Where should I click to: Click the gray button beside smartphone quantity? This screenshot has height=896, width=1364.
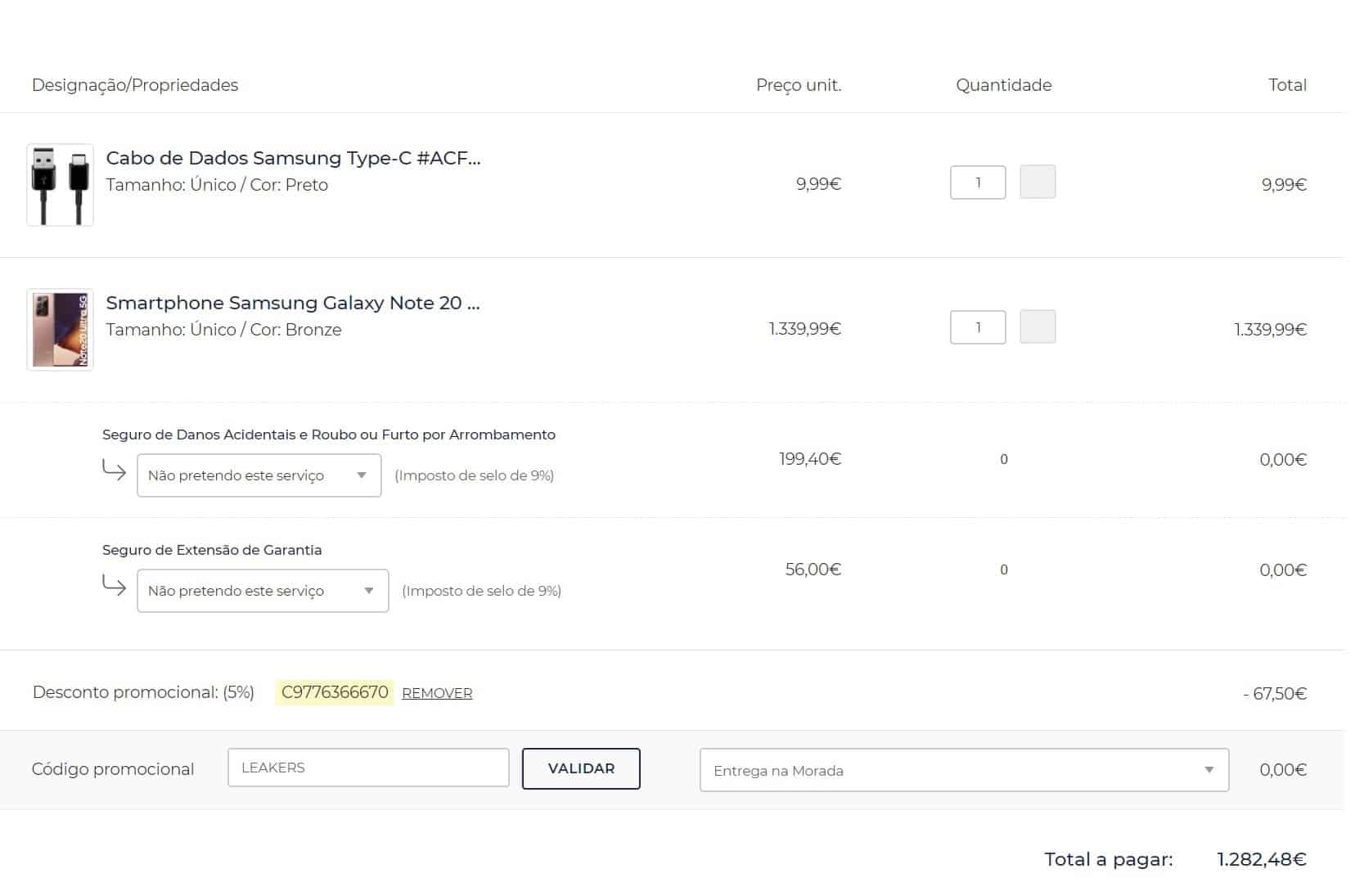(x=1038, y=326)
